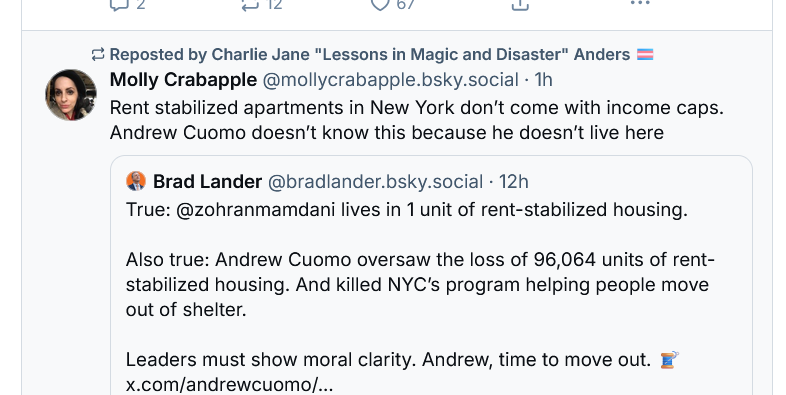Click the repost arrows icon beside 'Reposted by'
Viewport: 786px width, 395px height.
coord(98,54)
